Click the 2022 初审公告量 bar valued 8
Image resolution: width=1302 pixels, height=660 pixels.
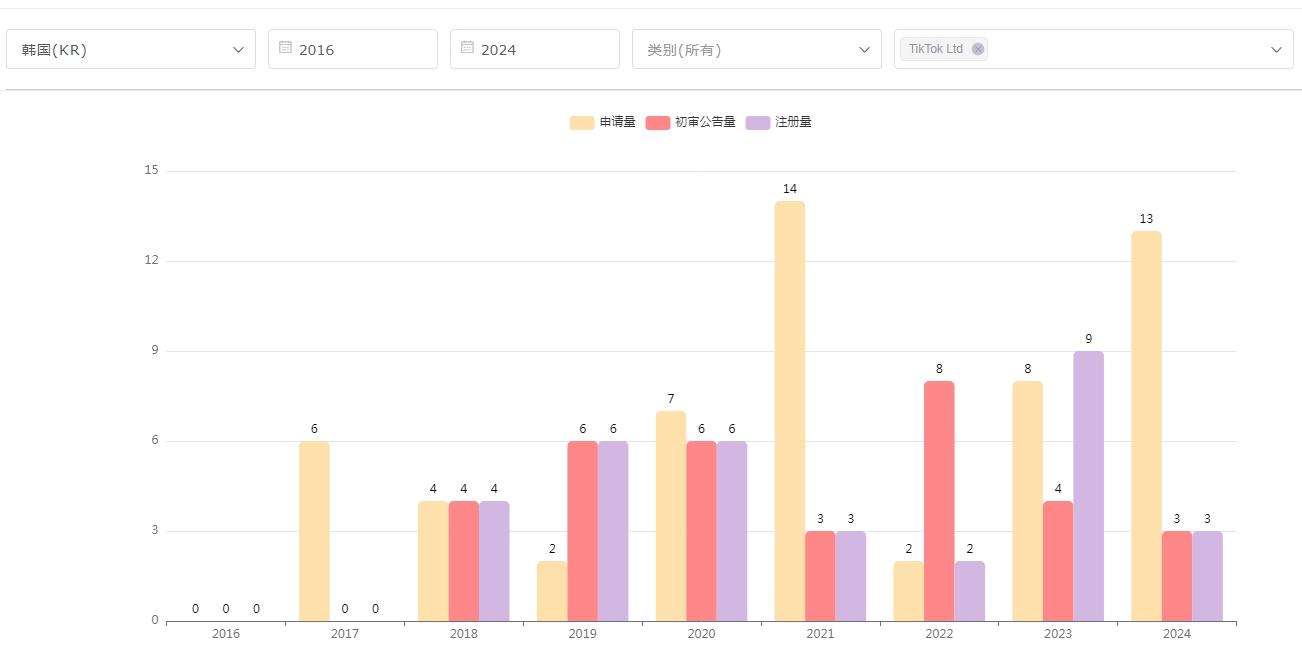pyautogui.click(x=939, y=500)
